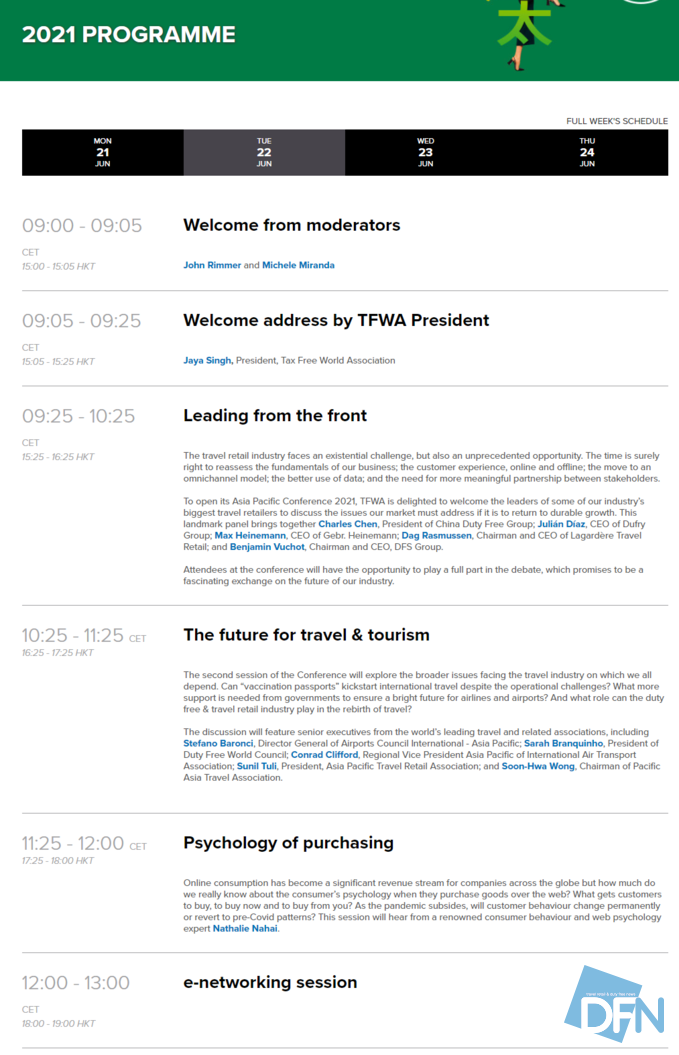
Task: Open Stefano Baronci's speaker page
Action: click(x=218, y=743)
